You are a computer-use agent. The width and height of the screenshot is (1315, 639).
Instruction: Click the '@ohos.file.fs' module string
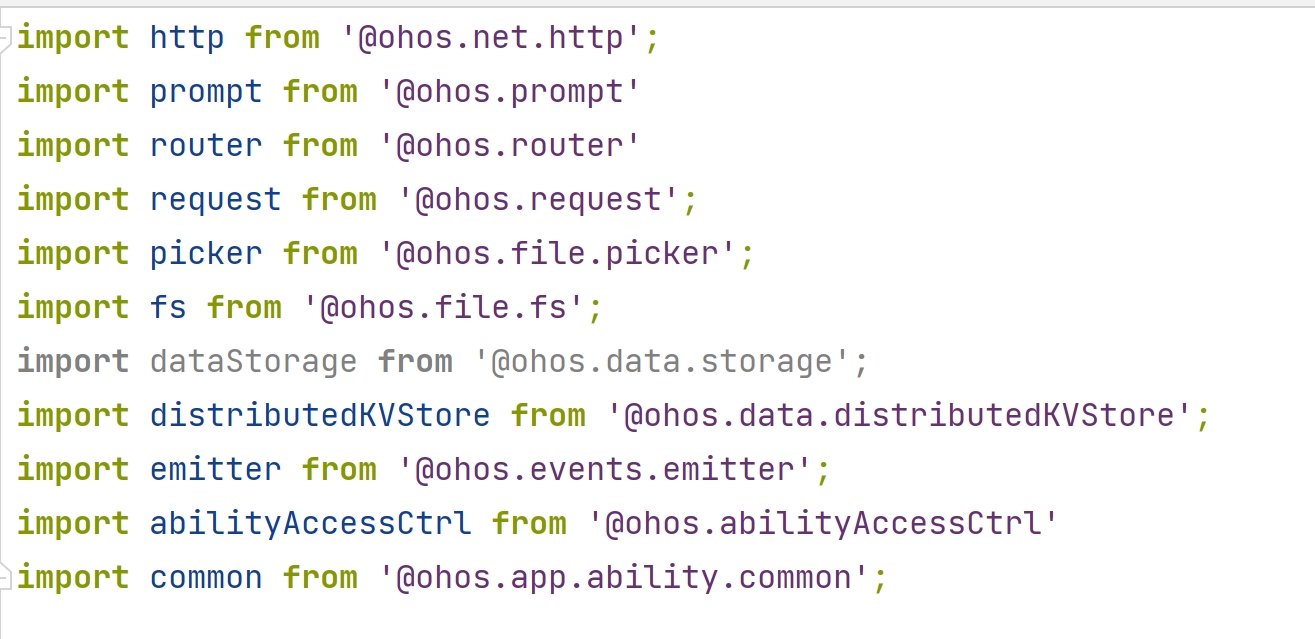[x=443, y=308]
